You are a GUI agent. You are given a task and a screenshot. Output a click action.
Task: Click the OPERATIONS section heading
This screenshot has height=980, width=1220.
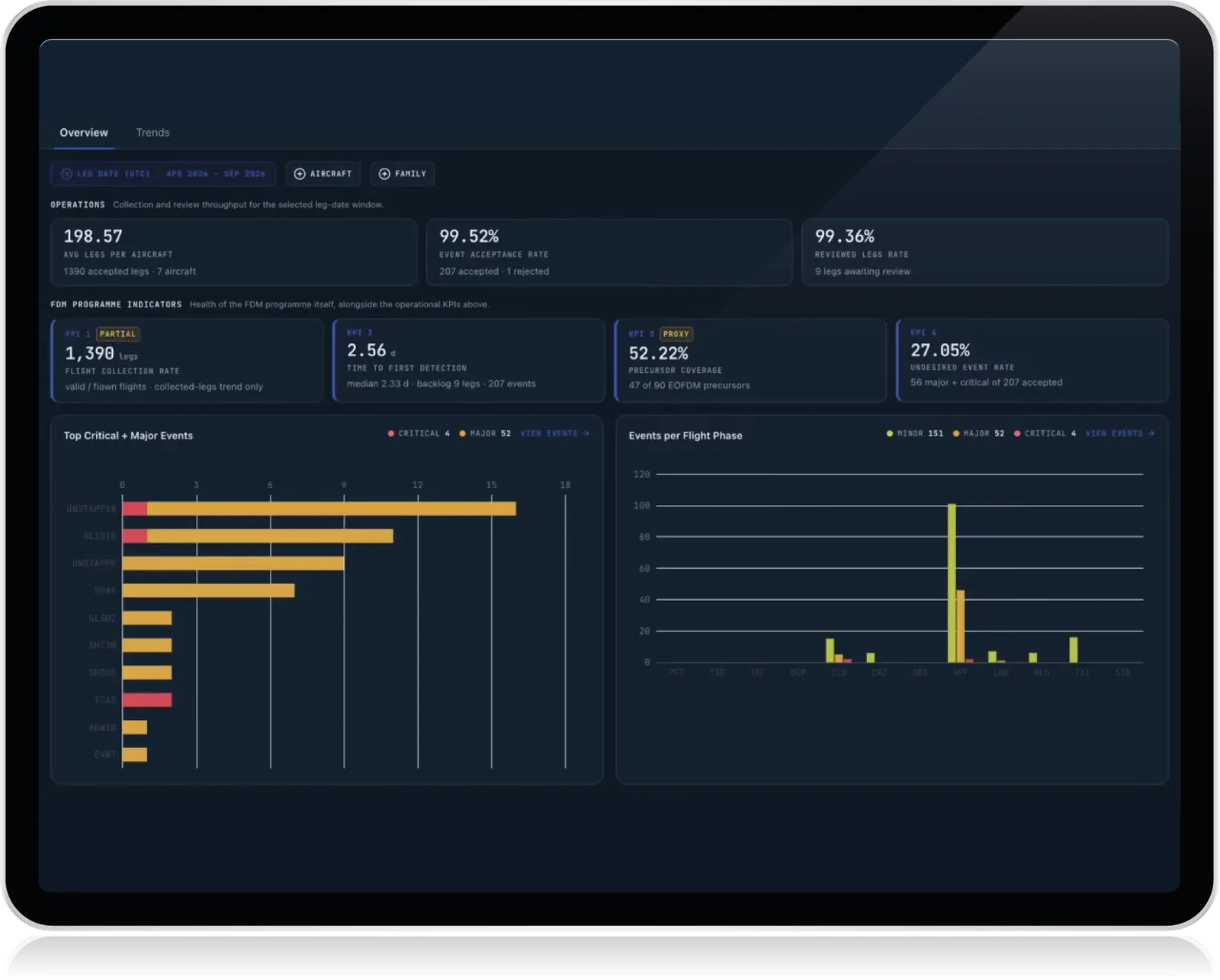[x=78, y=204]
